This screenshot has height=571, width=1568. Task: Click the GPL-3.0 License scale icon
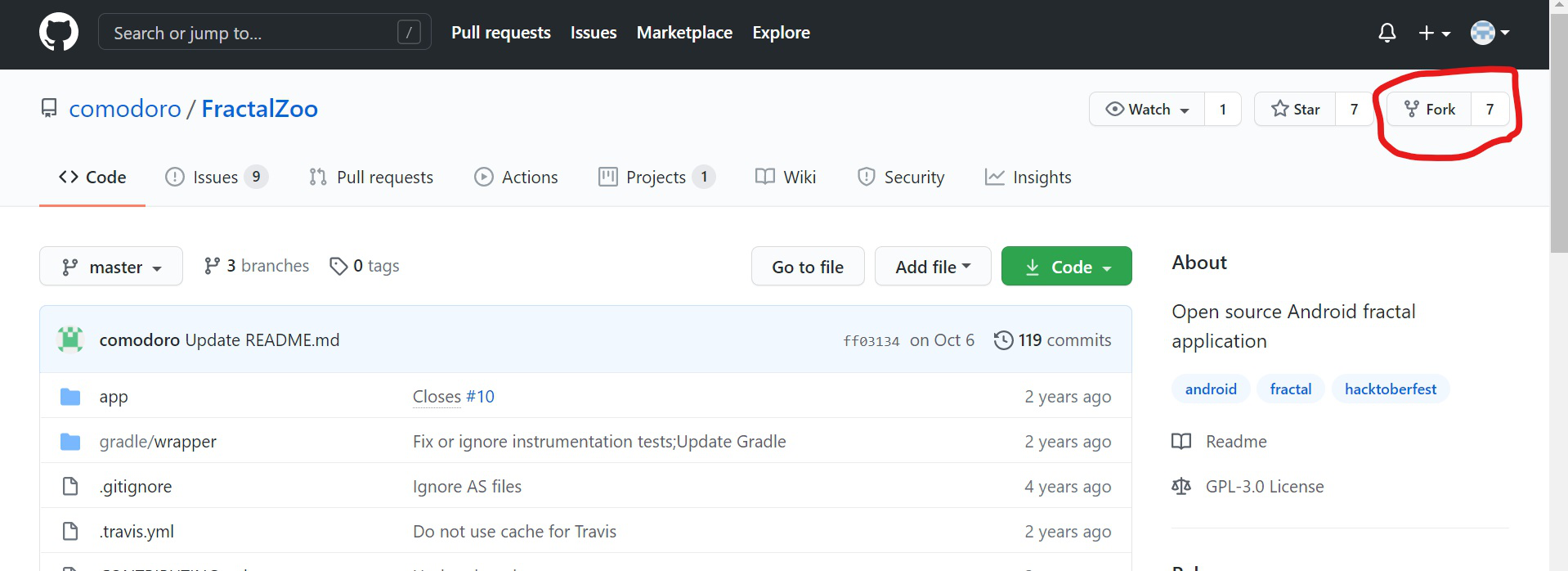[1181, 487]
